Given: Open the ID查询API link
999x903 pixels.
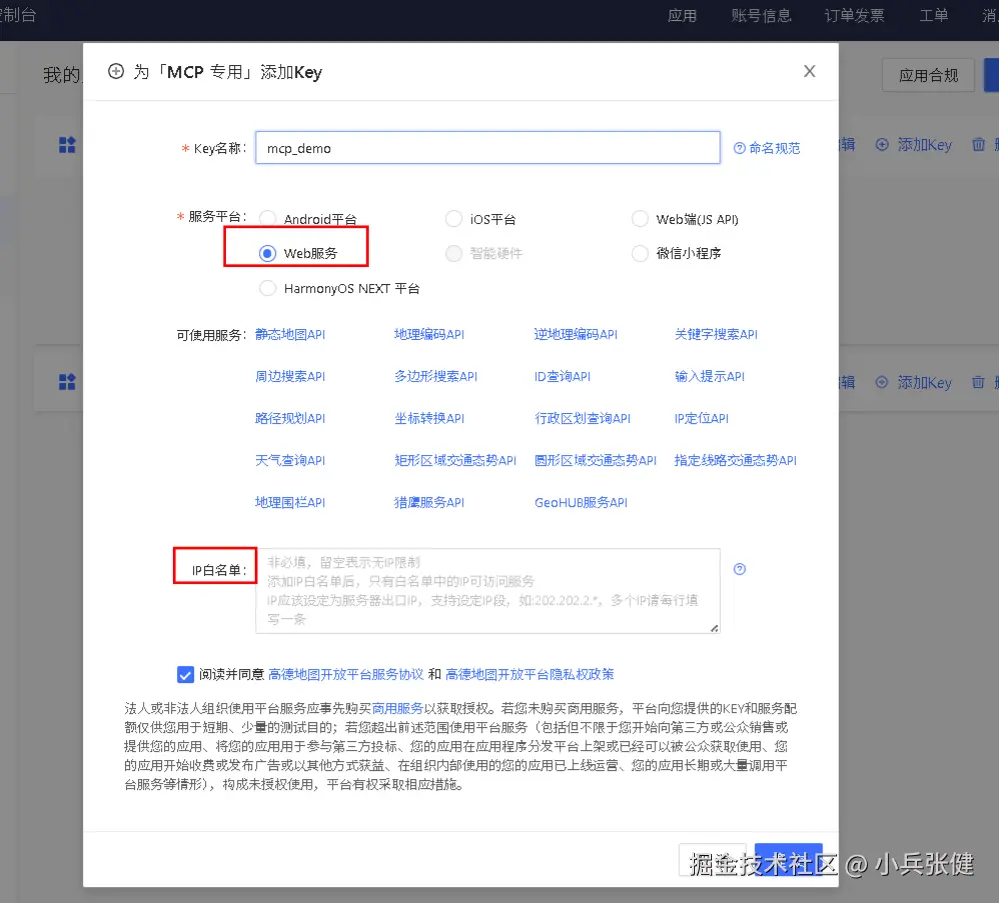Looking at the screenshot, I should (563, 377).
